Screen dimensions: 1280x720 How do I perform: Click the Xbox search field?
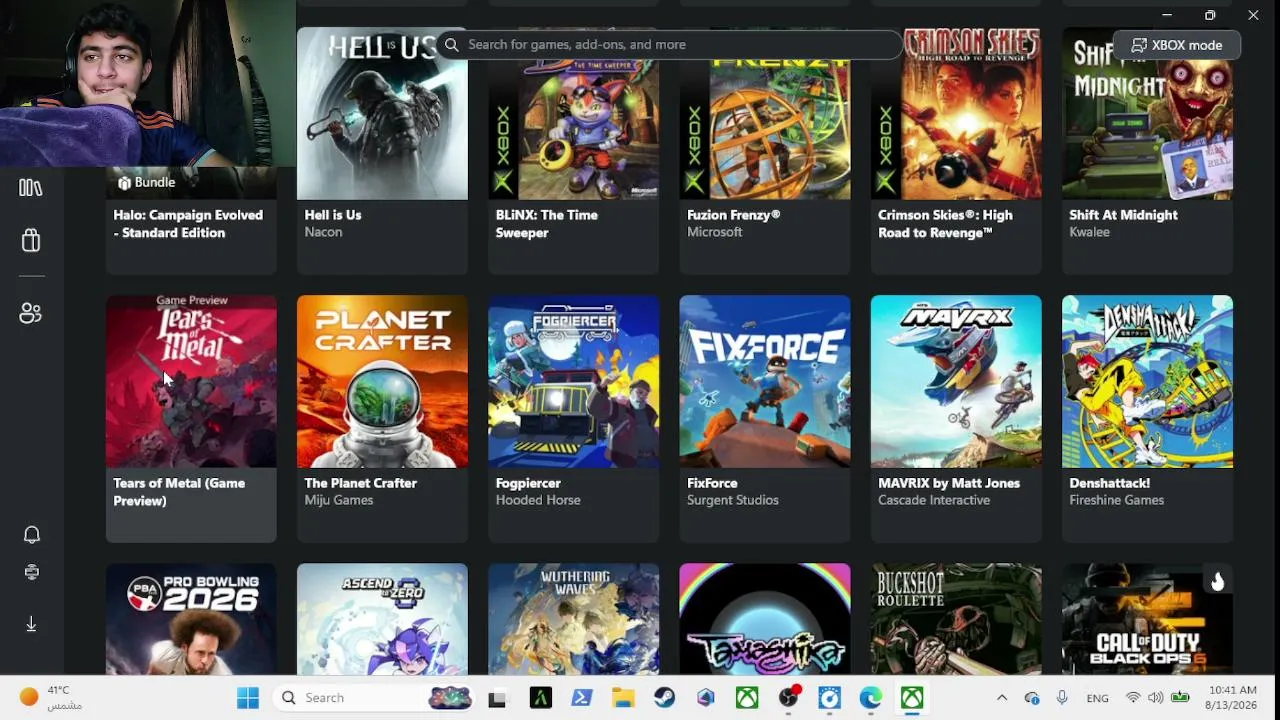coord(668,45)
